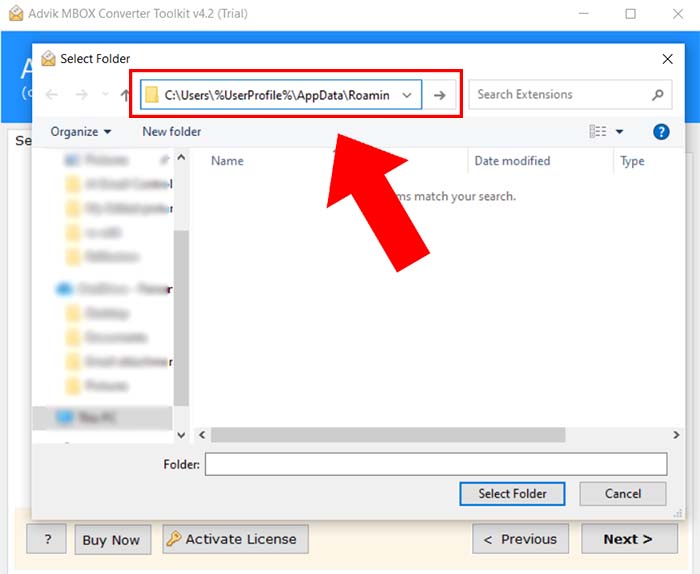Cancel the Select Folder dialog

[623, 494]
